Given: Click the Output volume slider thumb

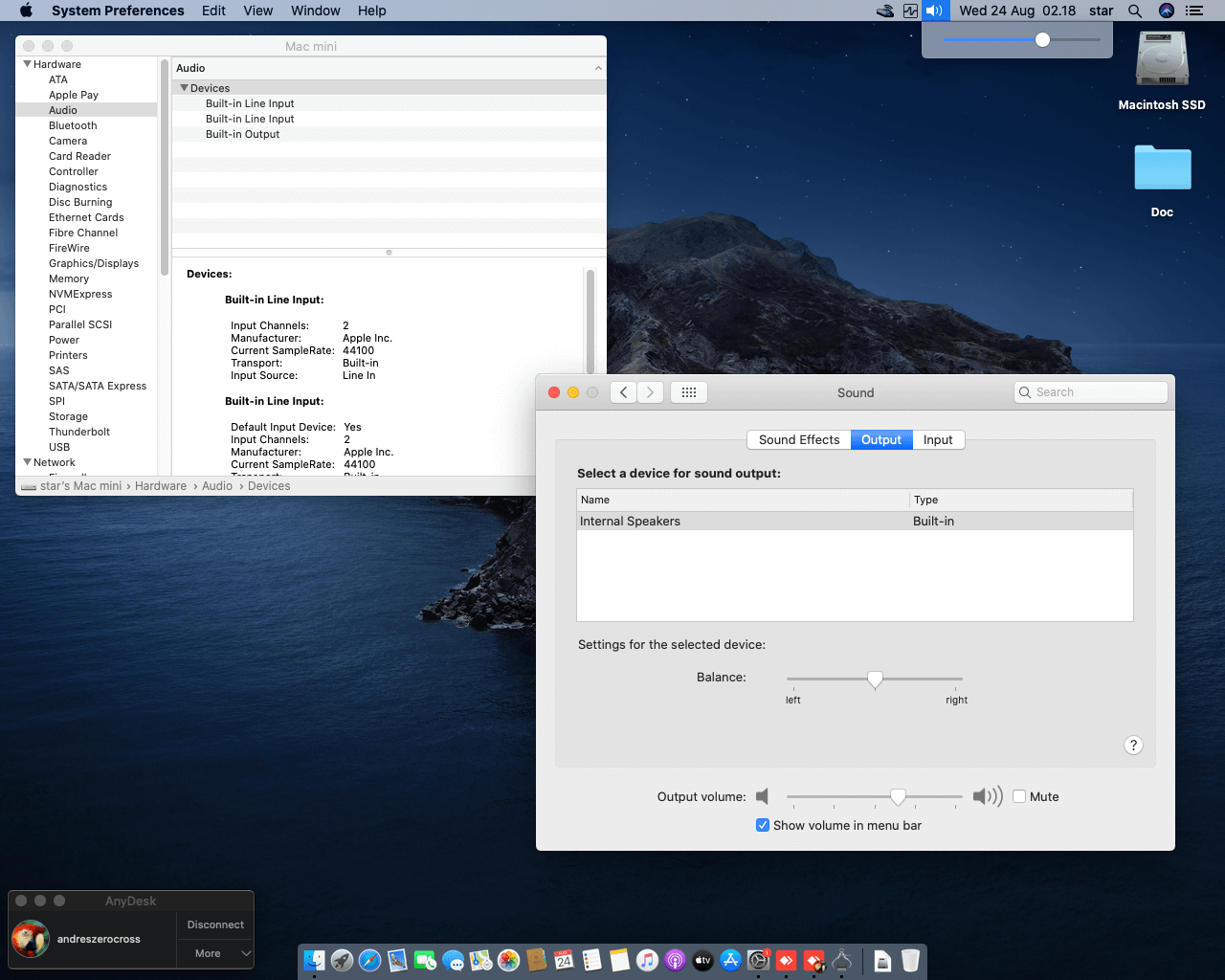Looking at the screenshot, I should point(898,796).
